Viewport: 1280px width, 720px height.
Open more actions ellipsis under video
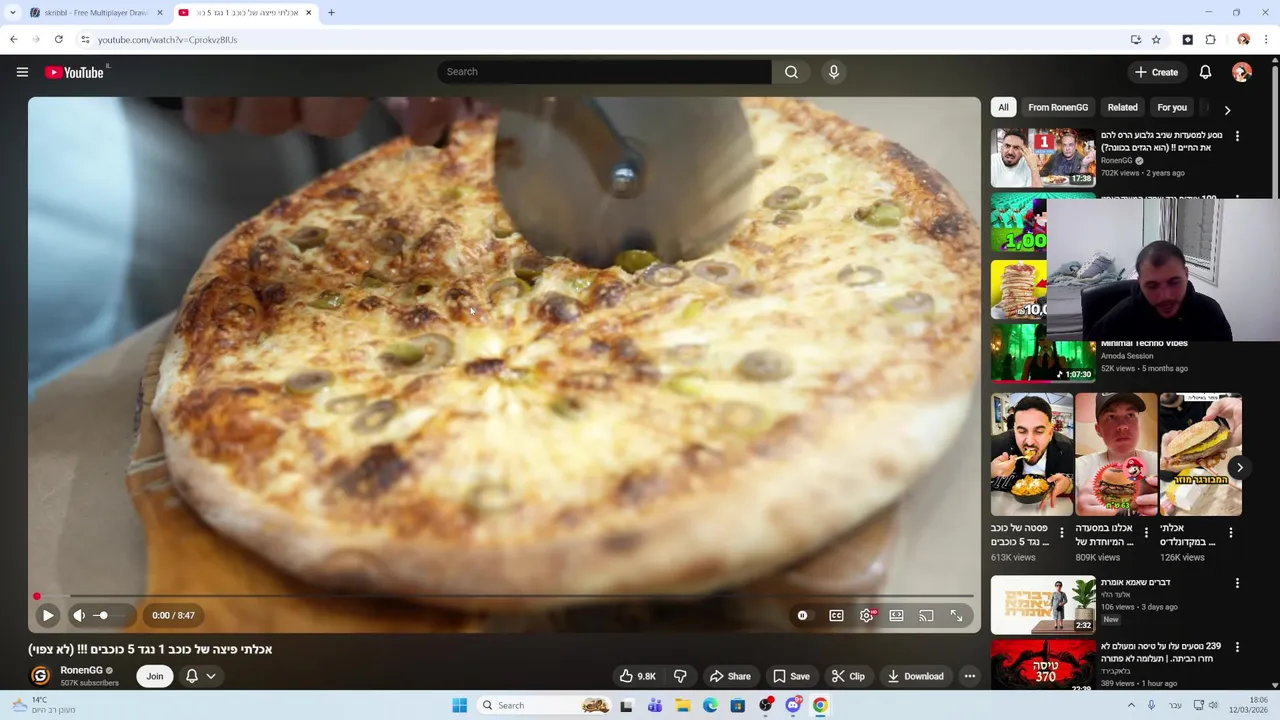coord(969,676)
